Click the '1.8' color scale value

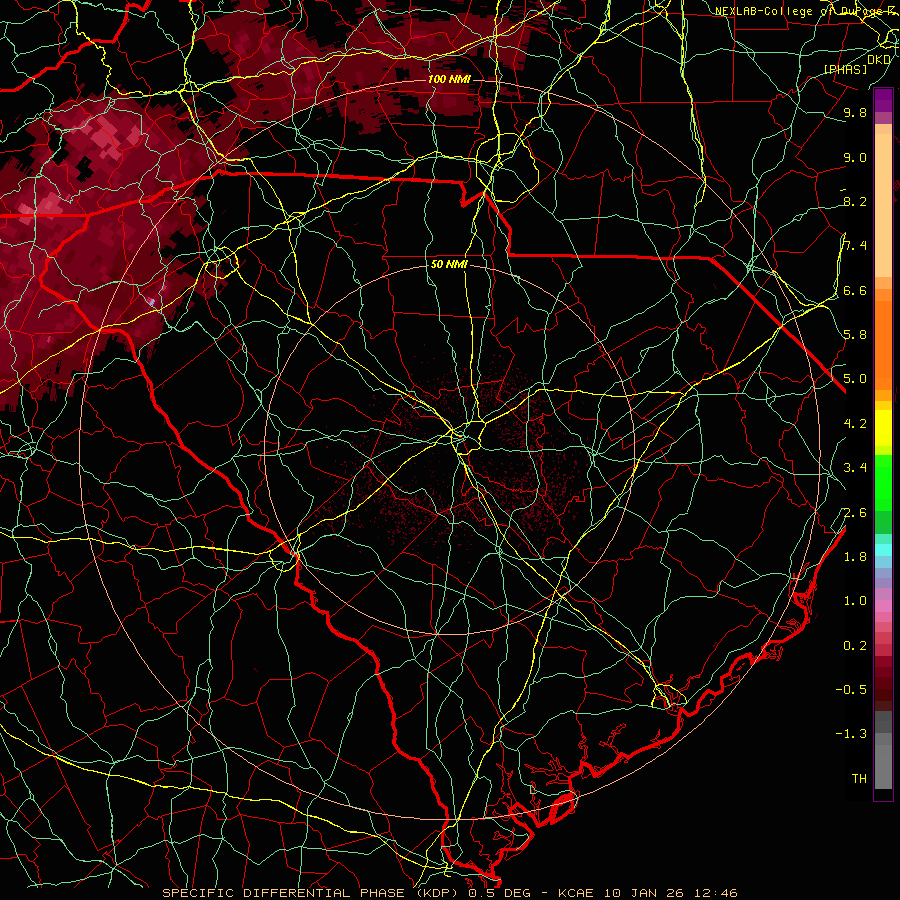coord(855,556)
